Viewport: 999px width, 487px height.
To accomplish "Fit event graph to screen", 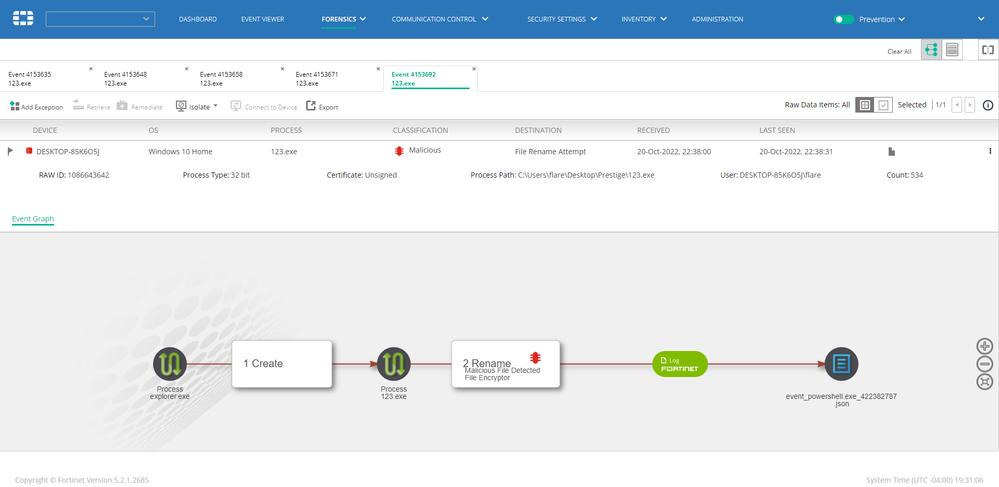I will 984,382.
